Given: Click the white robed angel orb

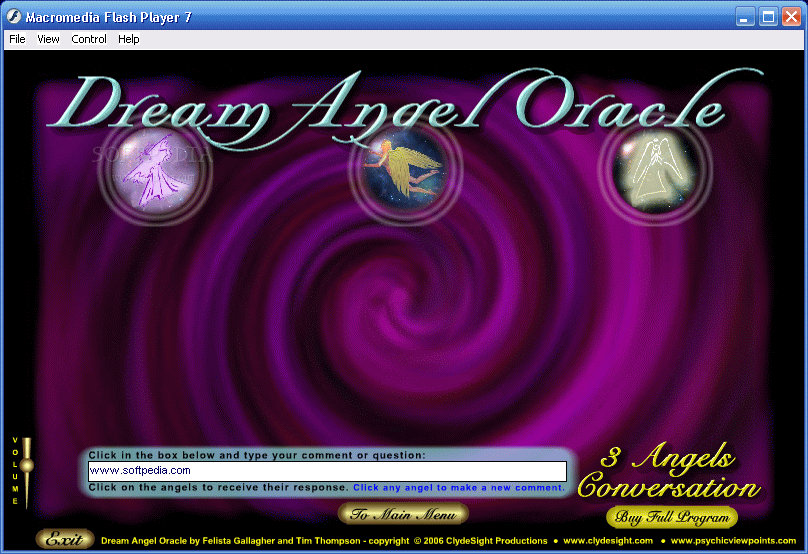Looking at the screenshot, I should 655,171.
